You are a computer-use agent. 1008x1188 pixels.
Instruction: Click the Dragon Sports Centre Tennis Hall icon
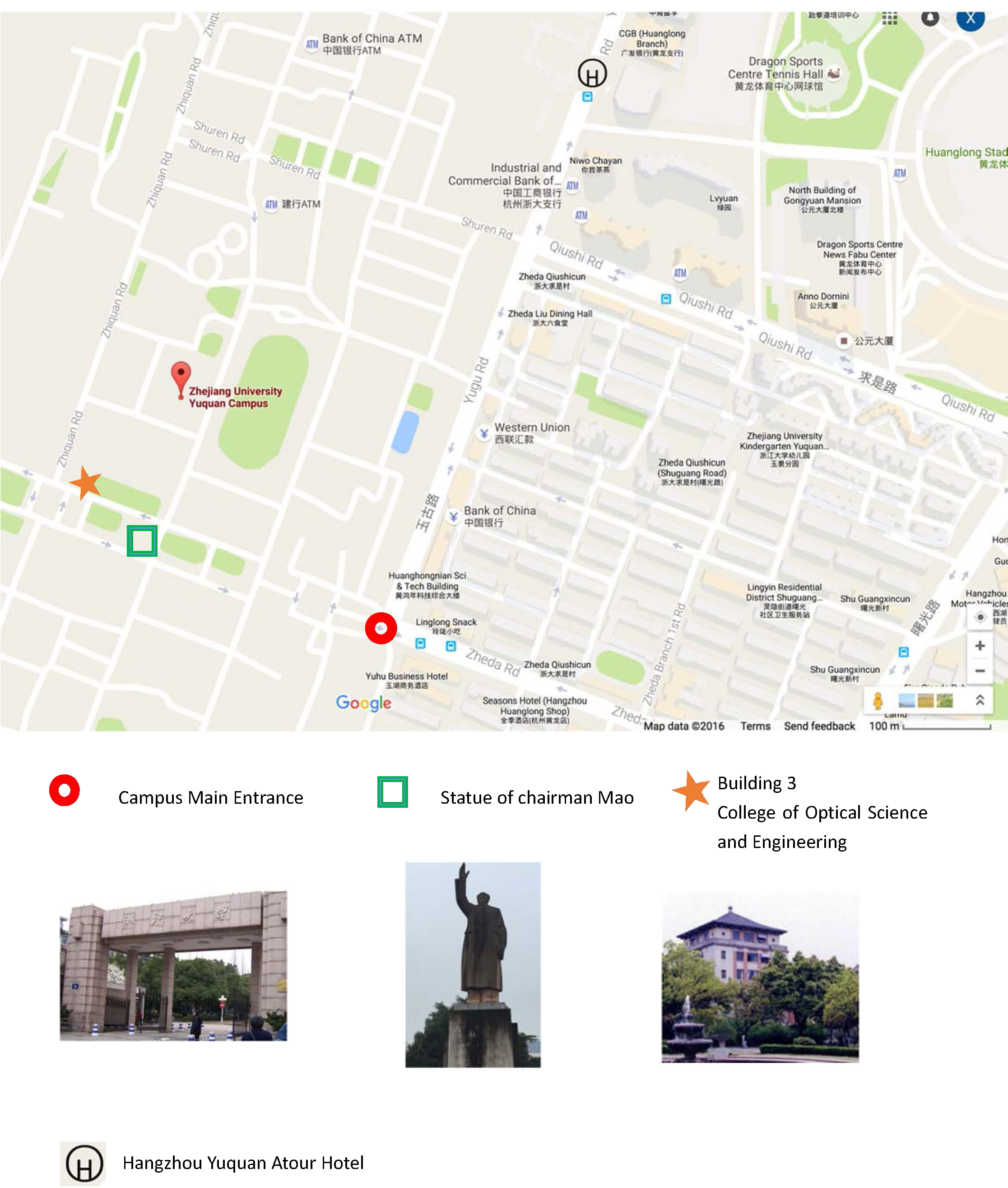click(834, 74)
